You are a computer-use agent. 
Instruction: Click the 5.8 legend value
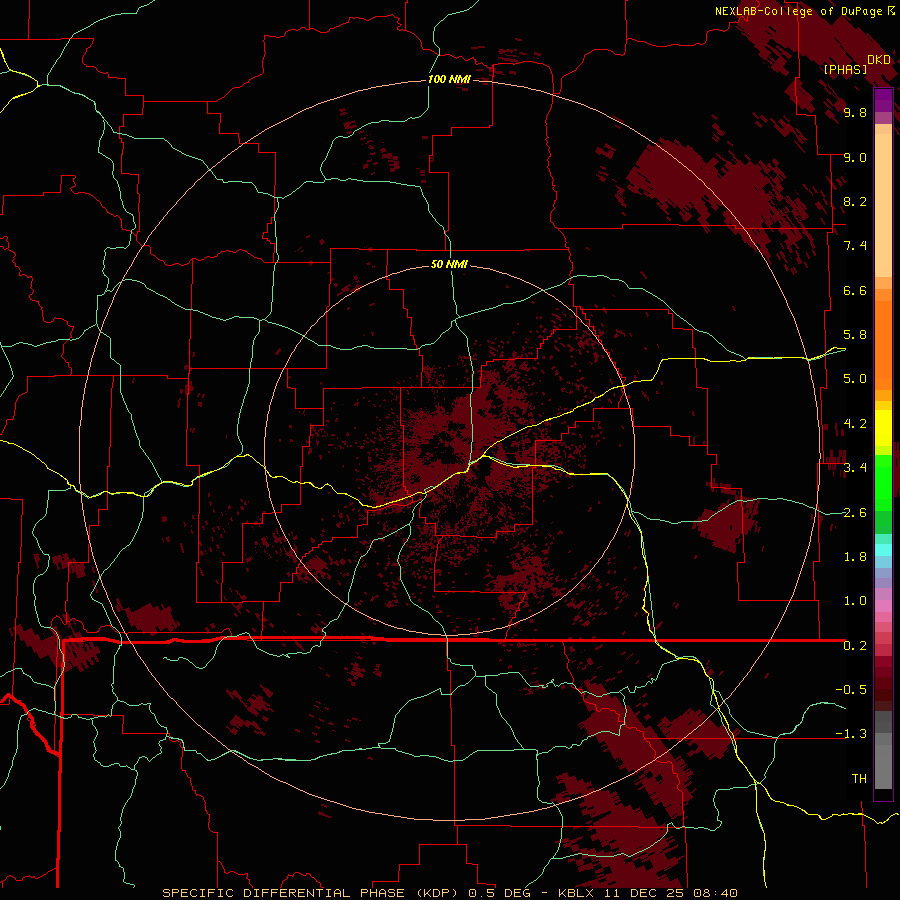(855, 335)
